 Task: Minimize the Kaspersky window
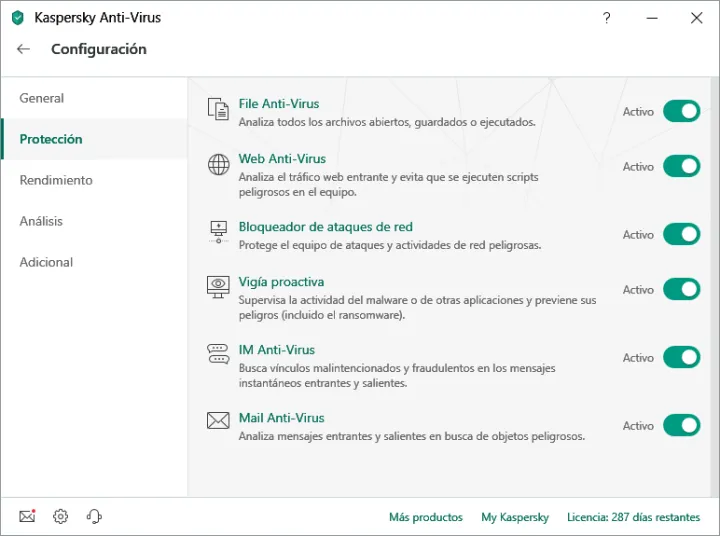[x=652, y=18]
